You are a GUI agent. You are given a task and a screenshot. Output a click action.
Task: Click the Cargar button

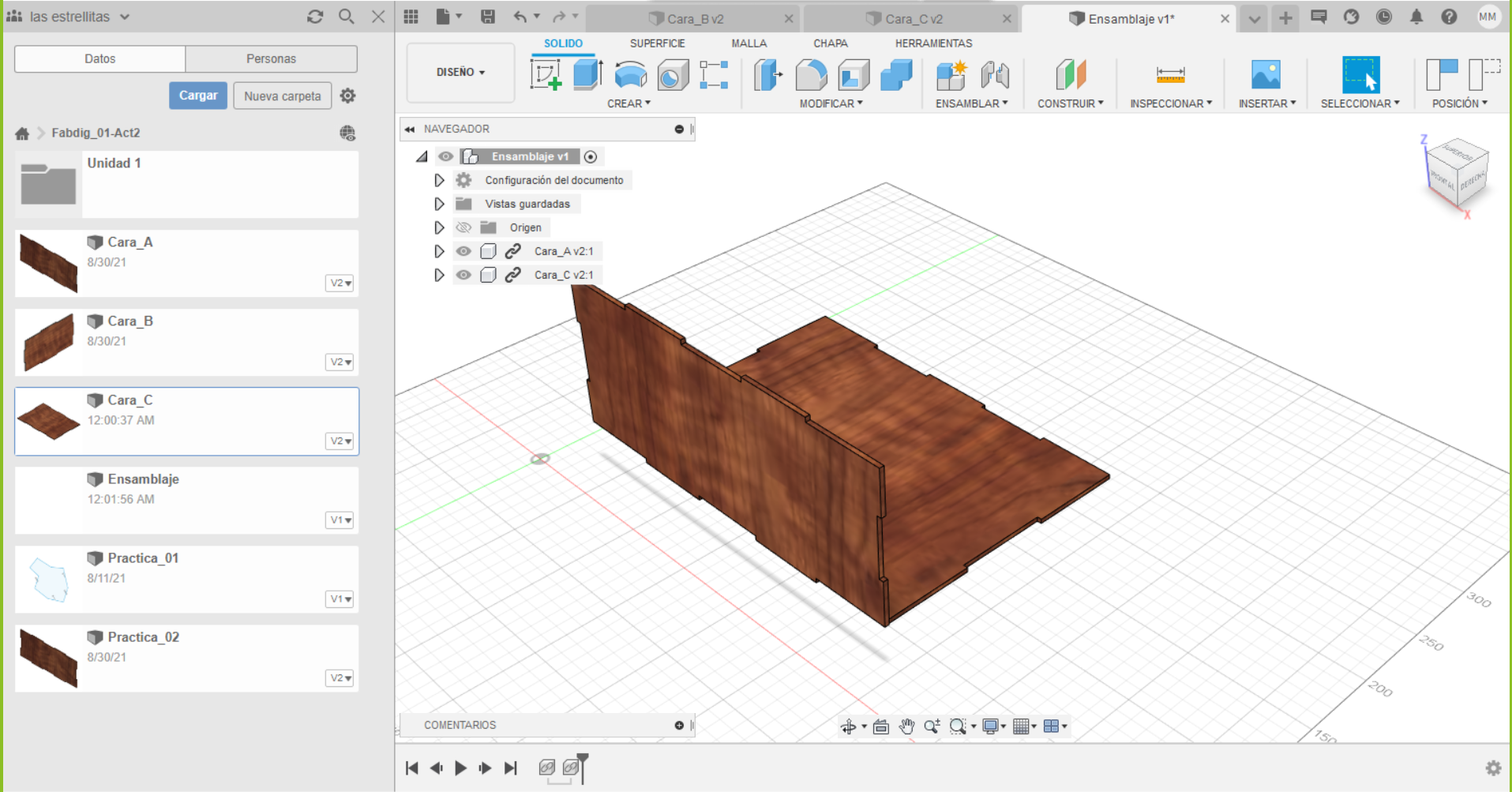[x=198, y=96]
